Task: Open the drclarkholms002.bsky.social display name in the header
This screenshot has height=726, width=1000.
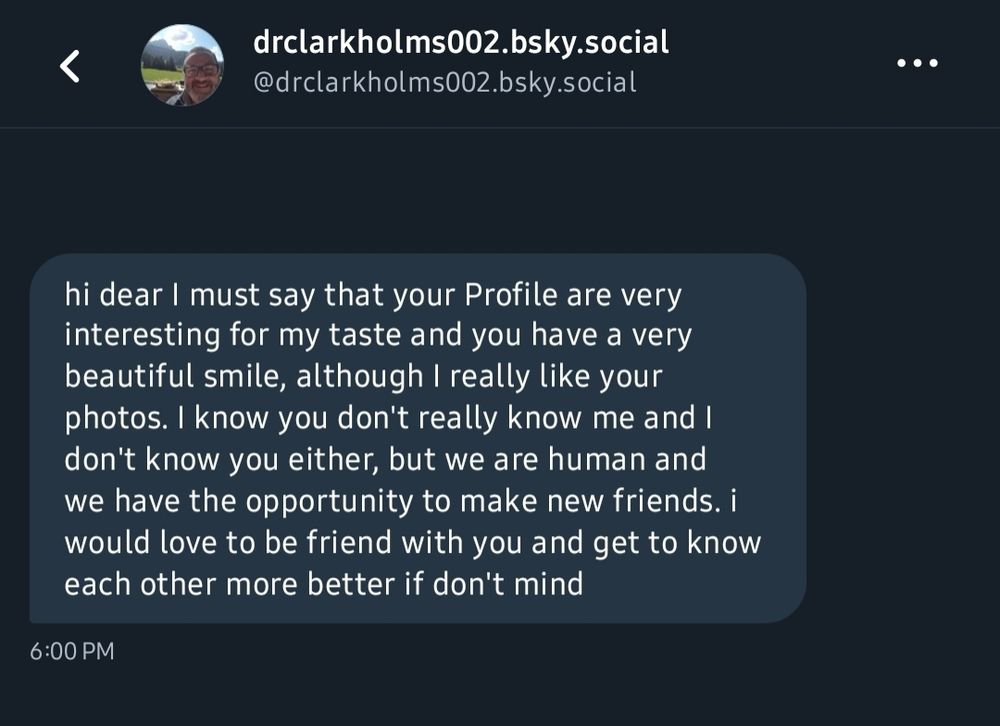Action: pyautogui.click(x=460, y=43)
